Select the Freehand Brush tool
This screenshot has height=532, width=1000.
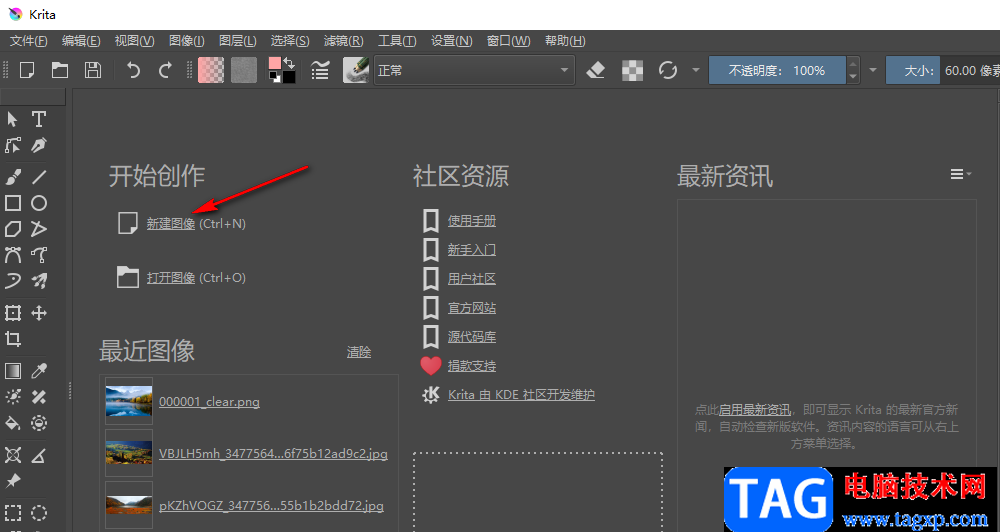(13, 177)
